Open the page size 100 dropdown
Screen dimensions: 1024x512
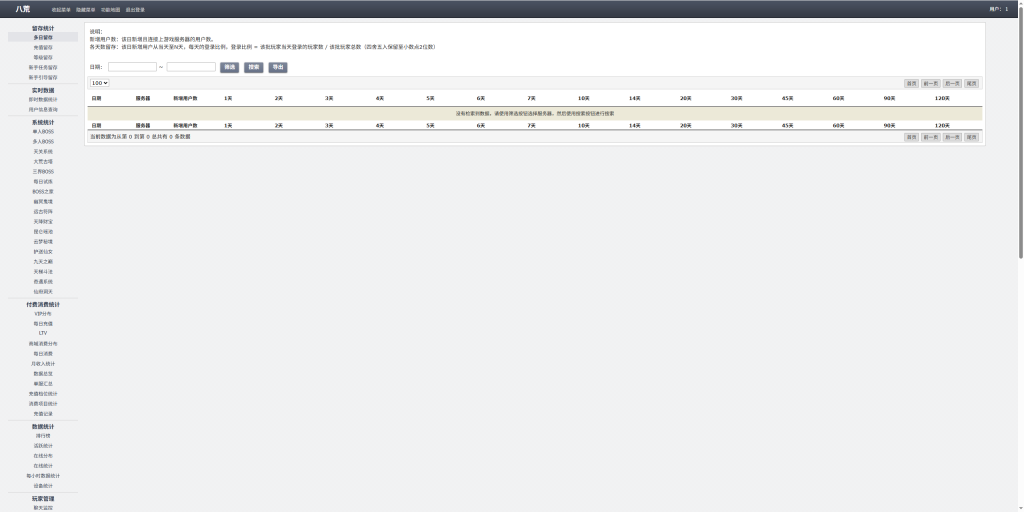99,83
